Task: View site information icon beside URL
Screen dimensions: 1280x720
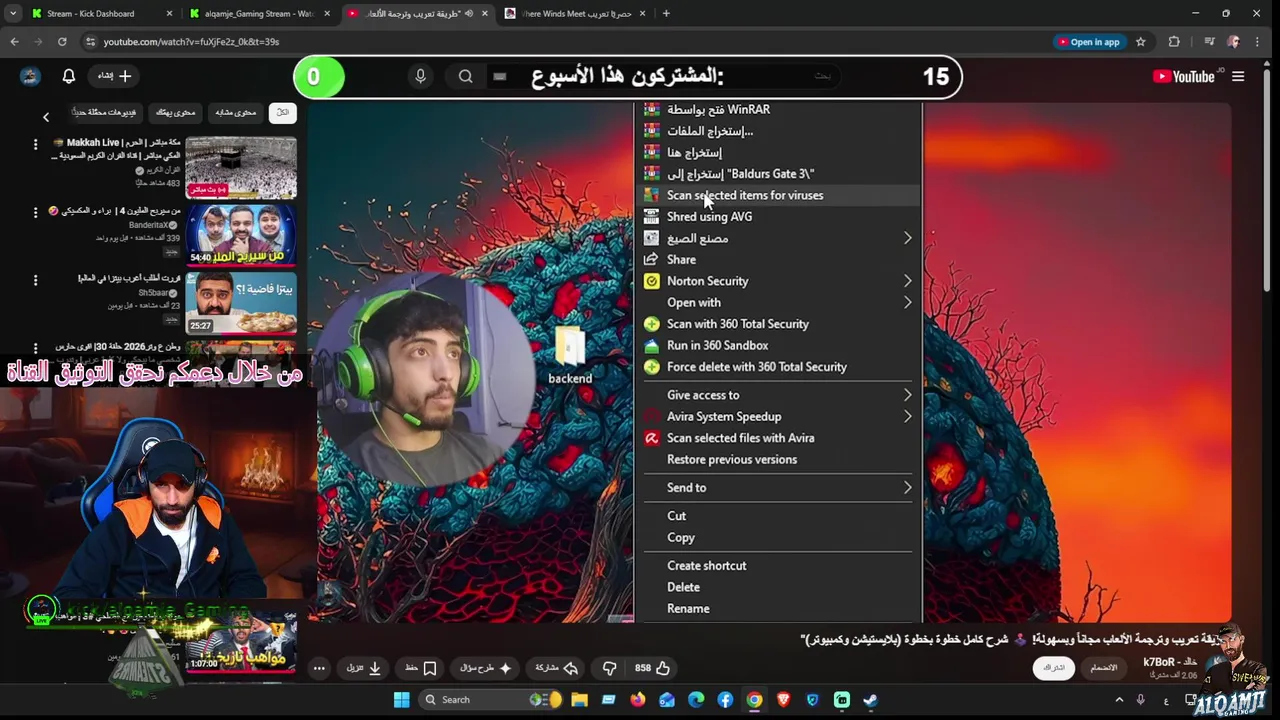Action: click(91, 42)
